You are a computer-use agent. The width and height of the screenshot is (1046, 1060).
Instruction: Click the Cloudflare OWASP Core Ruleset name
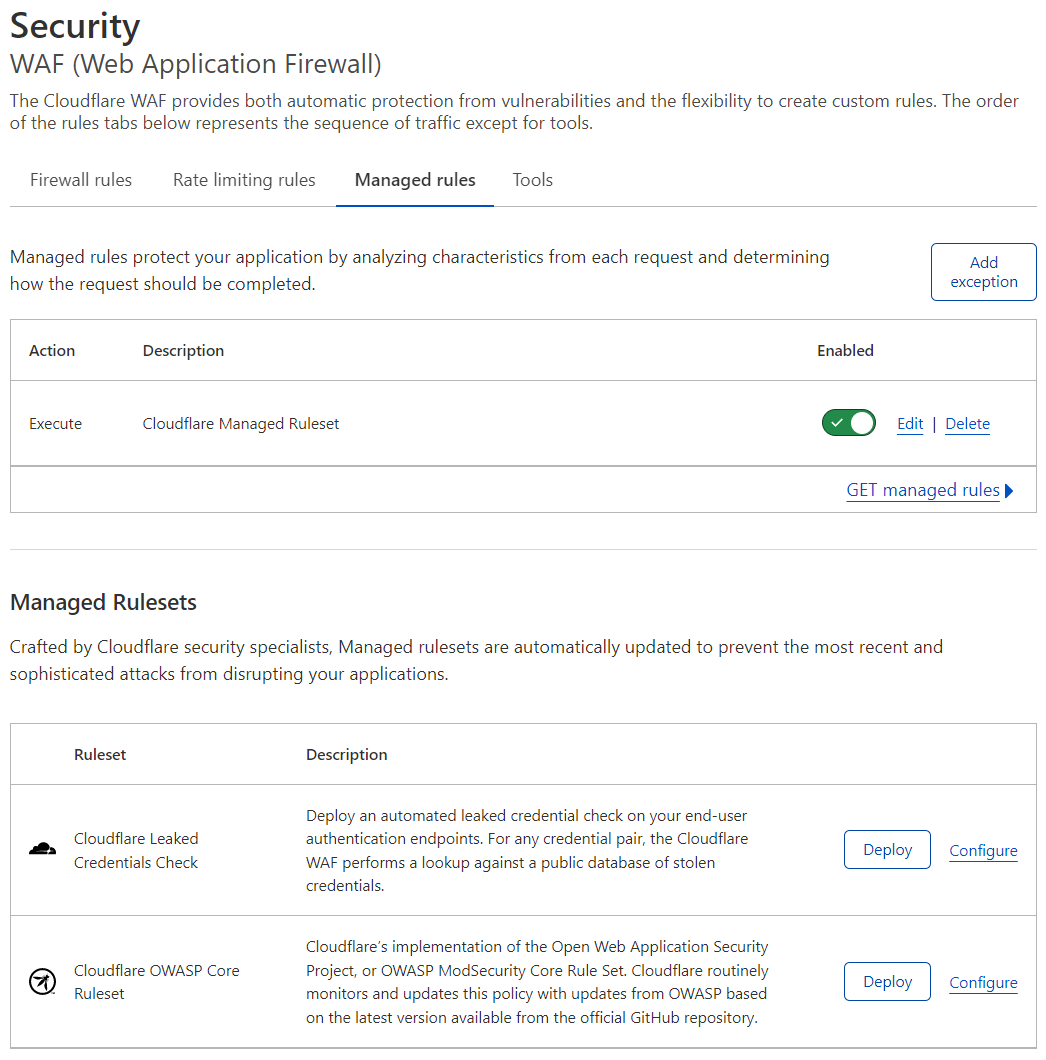(156, 981)
